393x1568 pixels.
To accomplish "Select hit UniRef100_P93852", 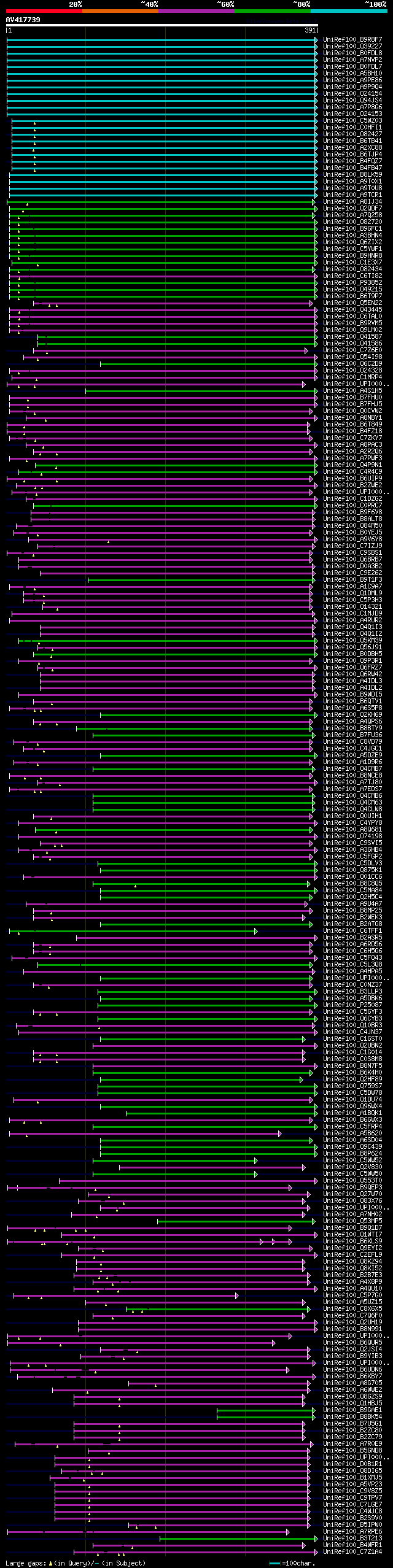I will point(352,283).
